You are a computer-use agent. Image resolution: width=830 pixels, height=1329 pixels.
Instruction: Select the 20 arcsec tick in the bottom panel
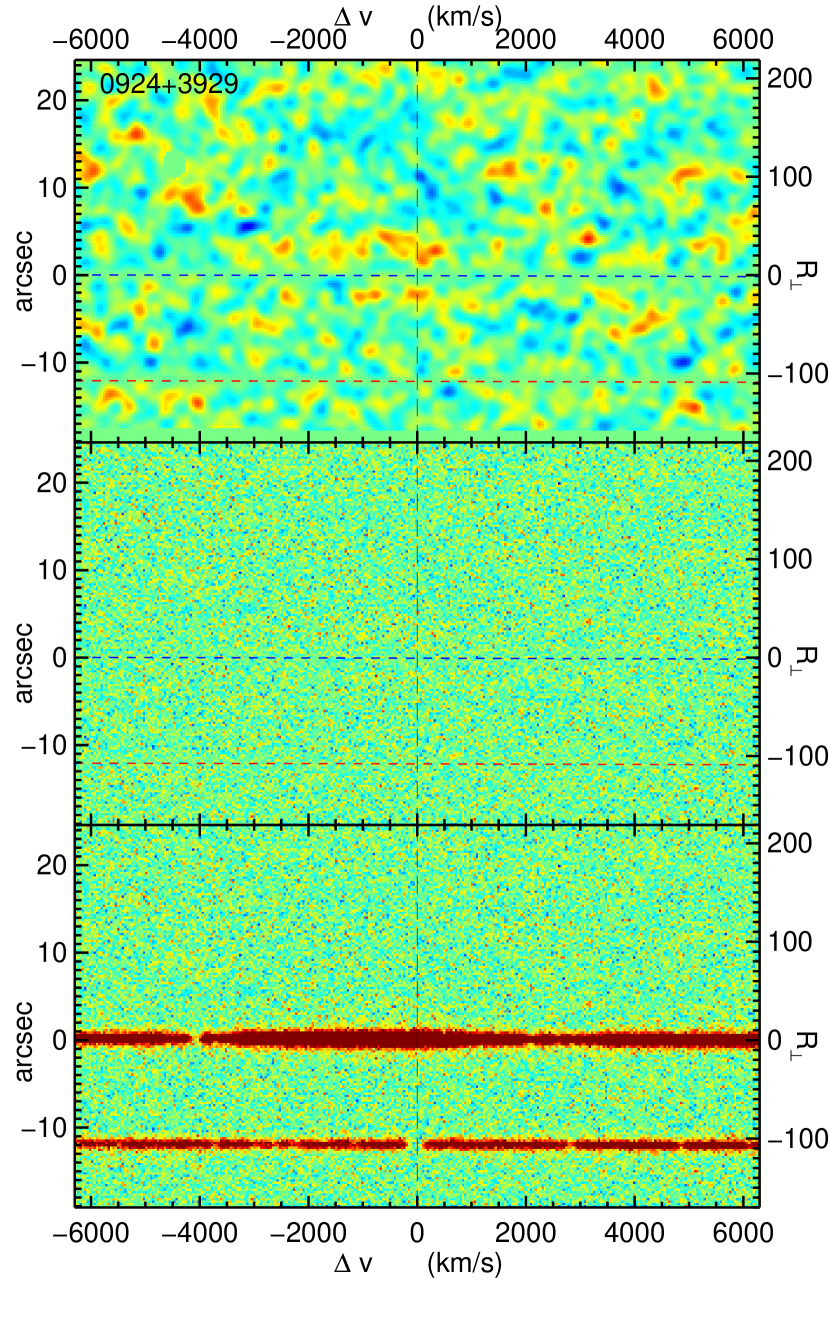point(53,866)
